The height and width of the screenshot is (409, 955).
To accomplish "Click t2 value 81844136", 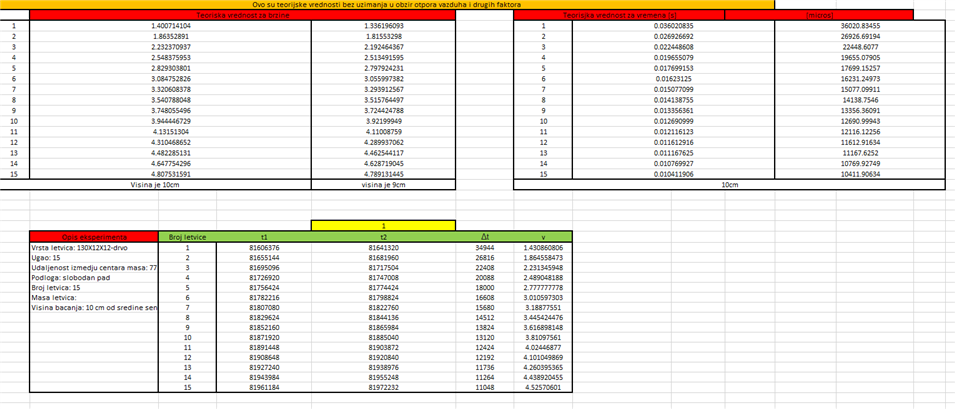I will point(383,318).
